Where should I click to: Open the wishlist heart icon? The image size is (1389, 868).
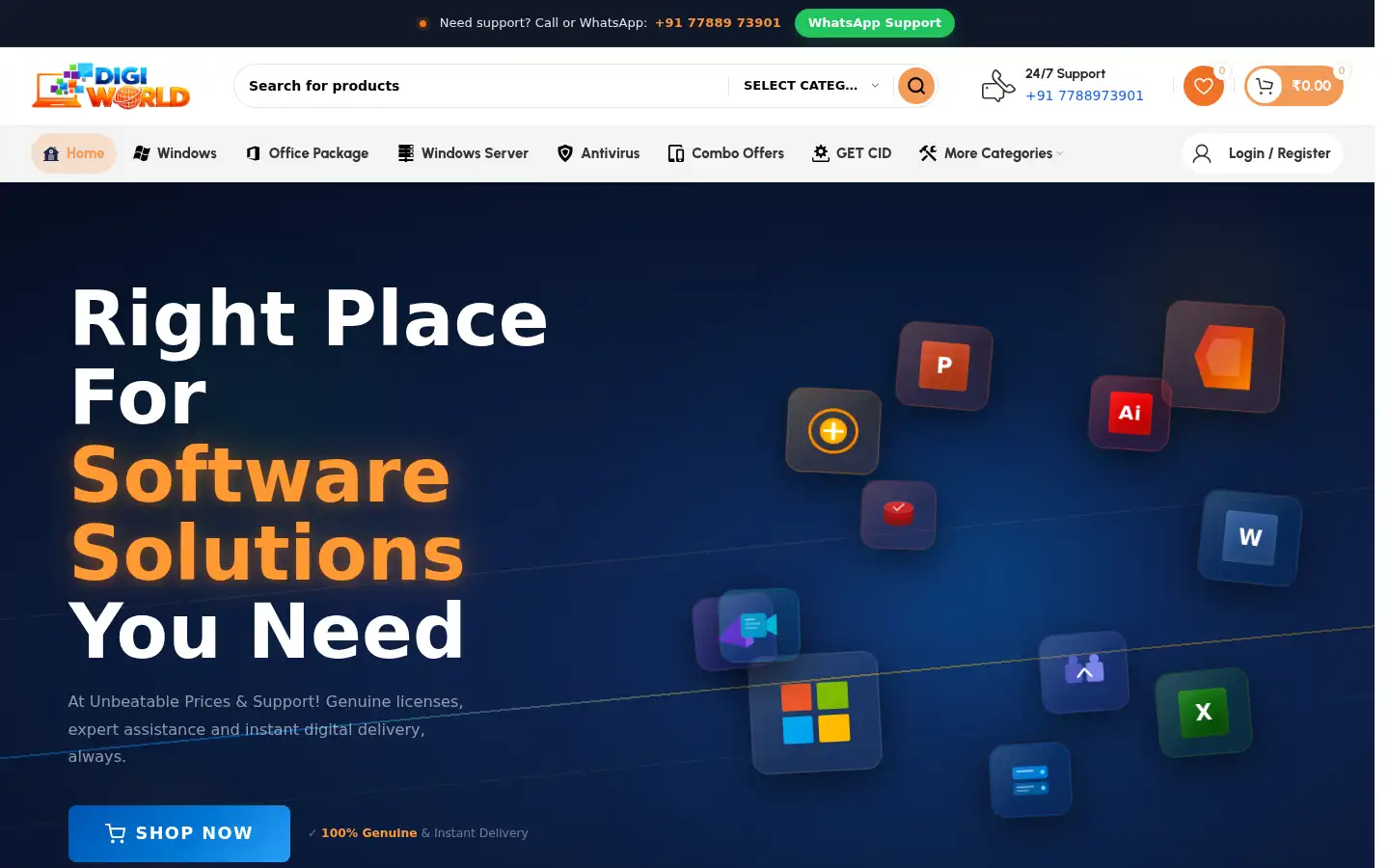1203,86
